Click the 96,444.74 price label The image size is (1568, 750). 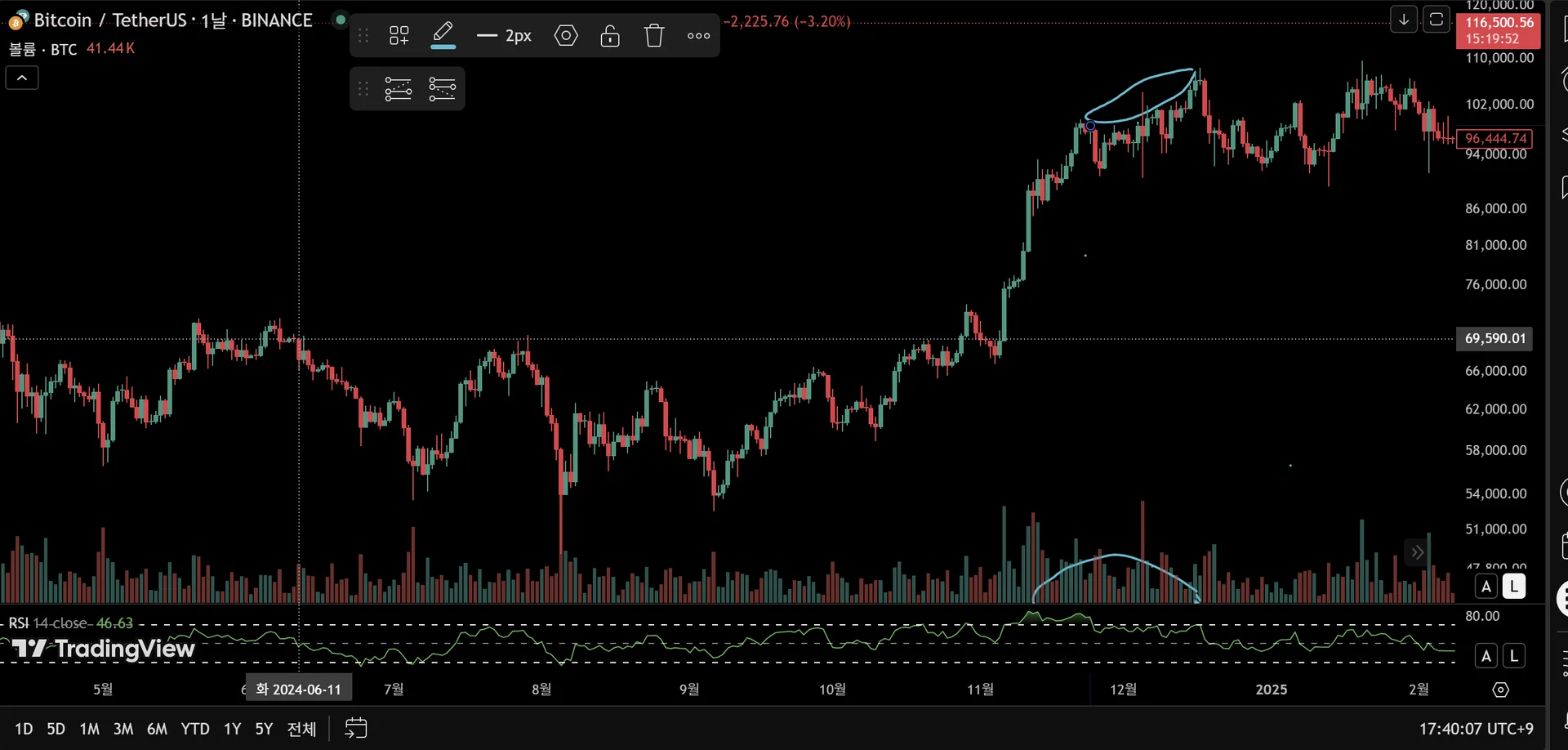point(1495,138)
